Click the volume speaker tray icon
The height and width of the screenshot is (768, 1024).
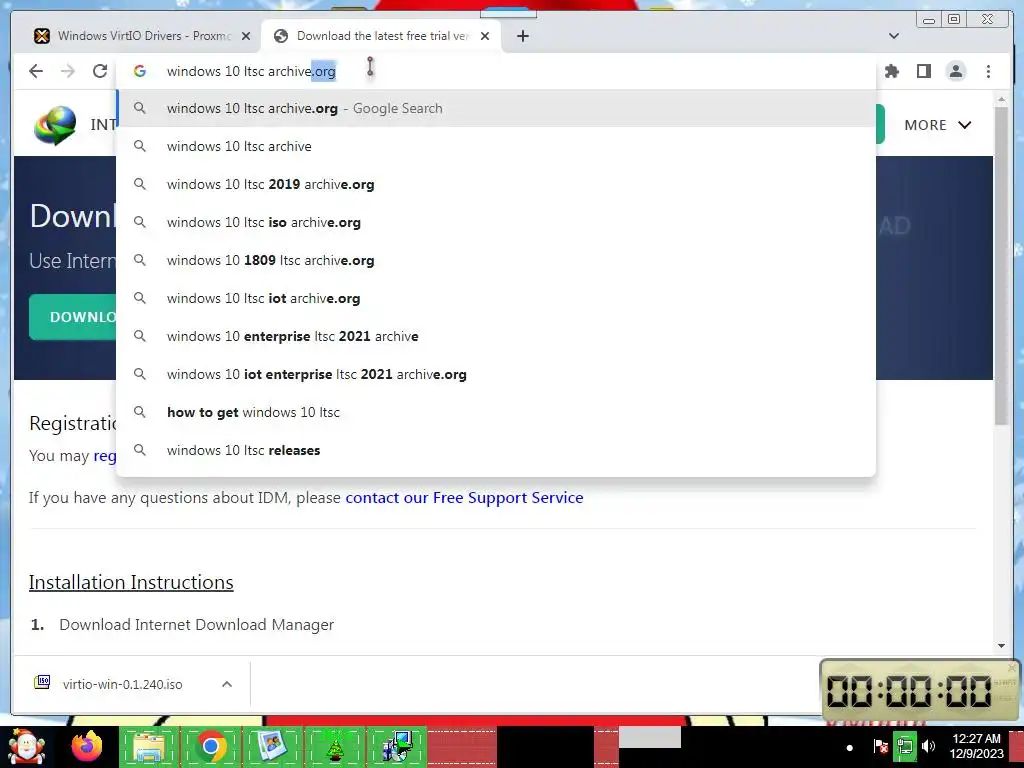point(928,746)
